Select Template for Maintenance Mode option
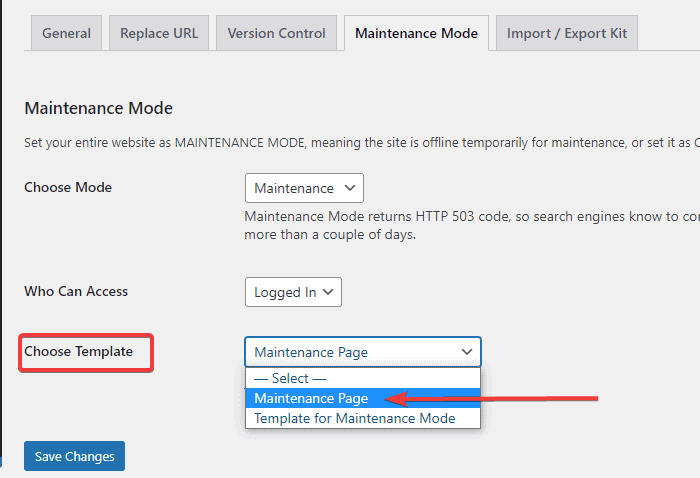700x478 pixels. [x=354, y=418]
